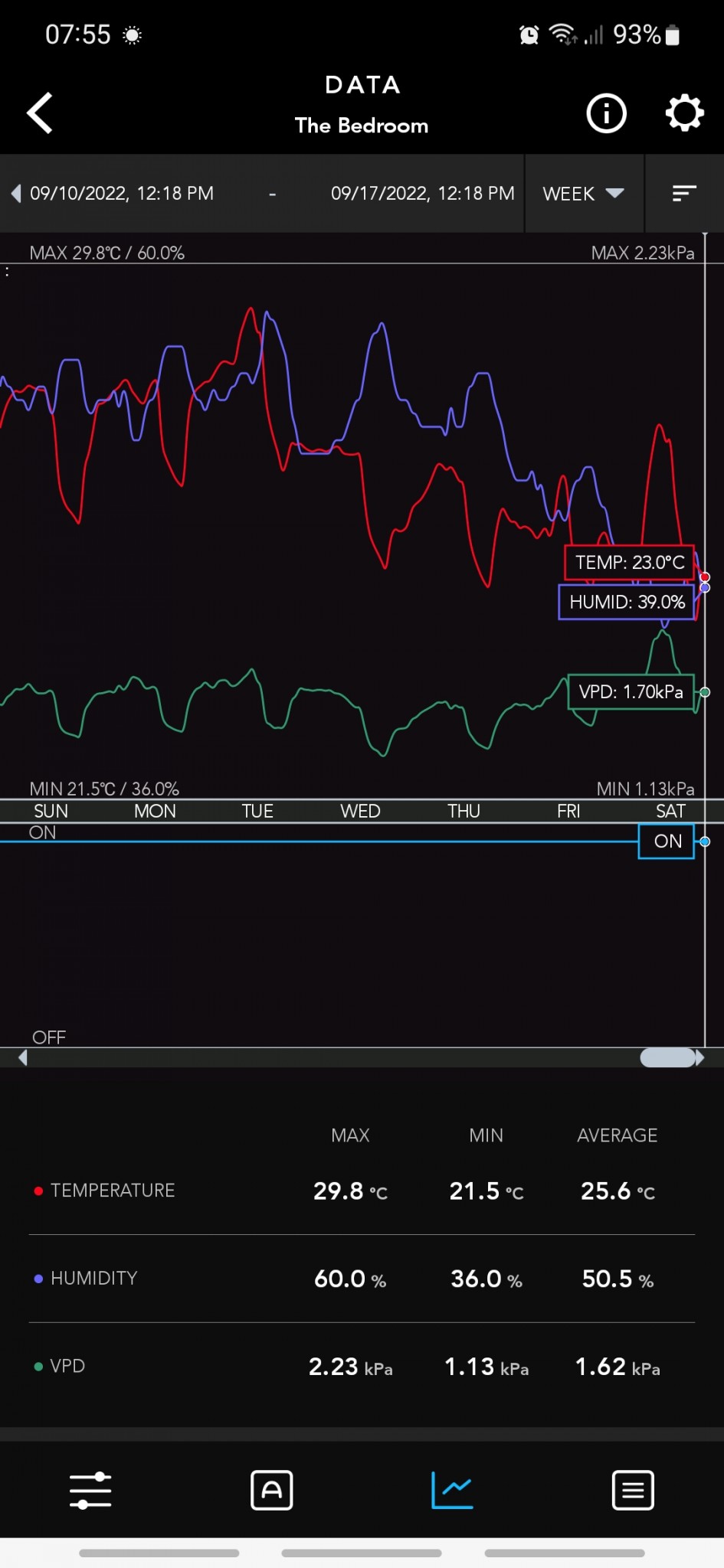Image resolution: width=724 pixels, height=1568 pixels.
Task: Click the TEMP: 23.0°C label
Action: tap(629, 563)
